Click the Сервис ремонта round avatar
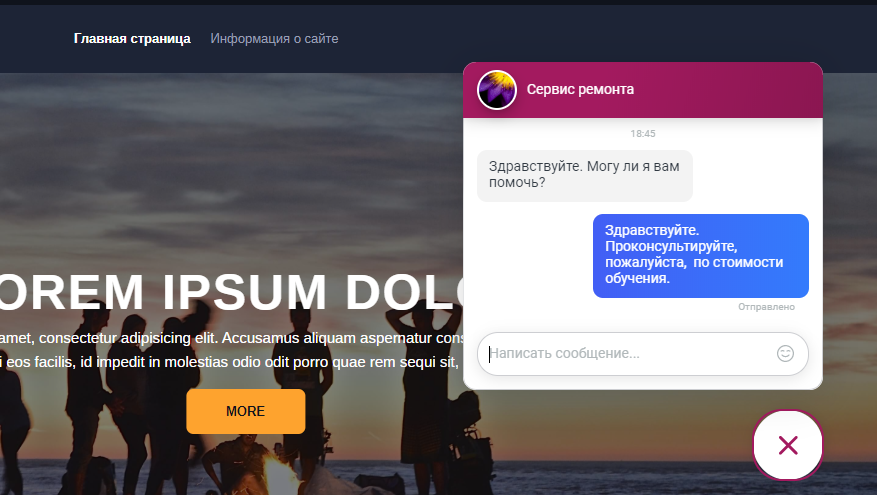877x495 pixels. click(497, 89)
